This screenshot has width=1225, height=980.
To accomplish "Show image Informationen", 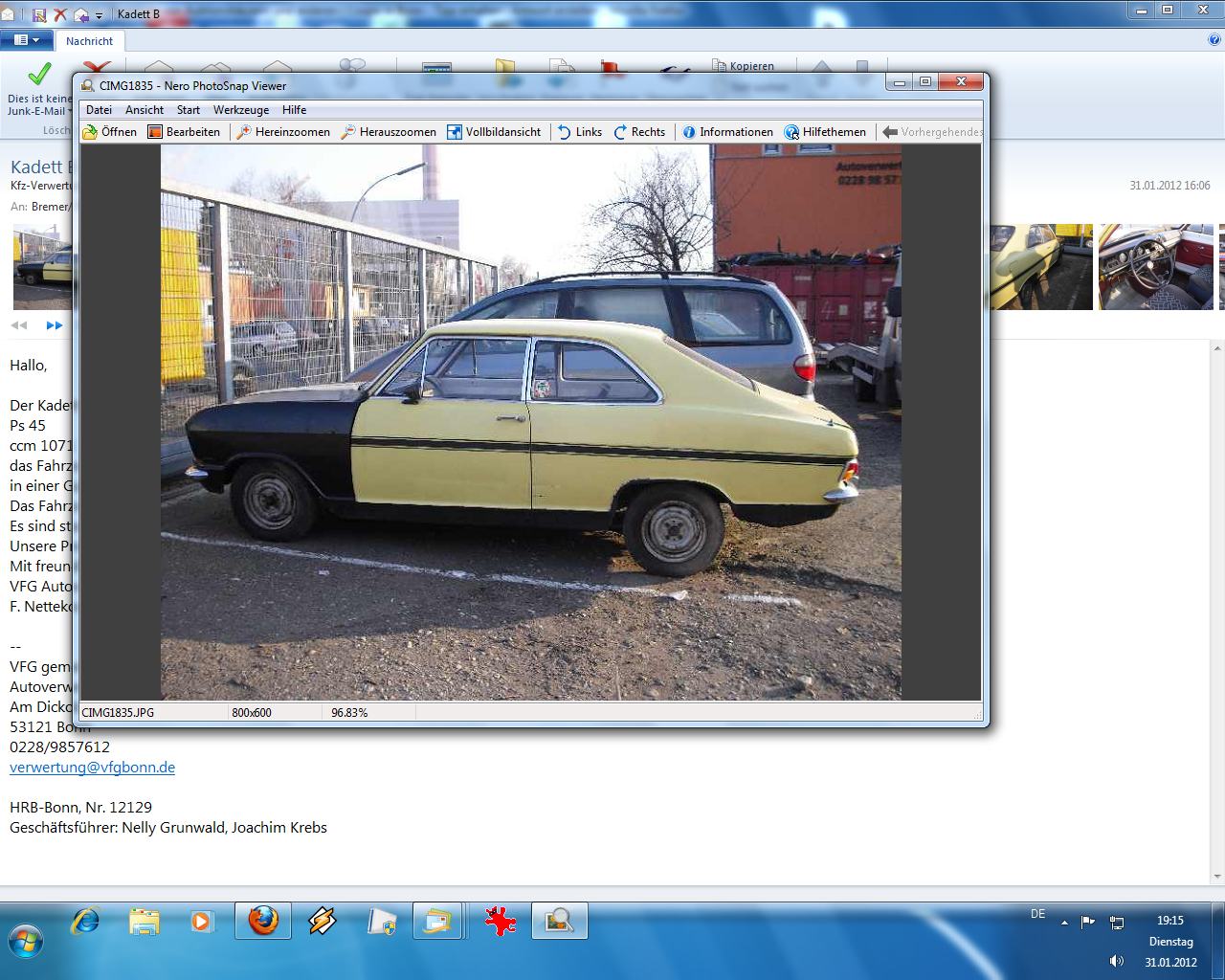I will coord(727,132).
